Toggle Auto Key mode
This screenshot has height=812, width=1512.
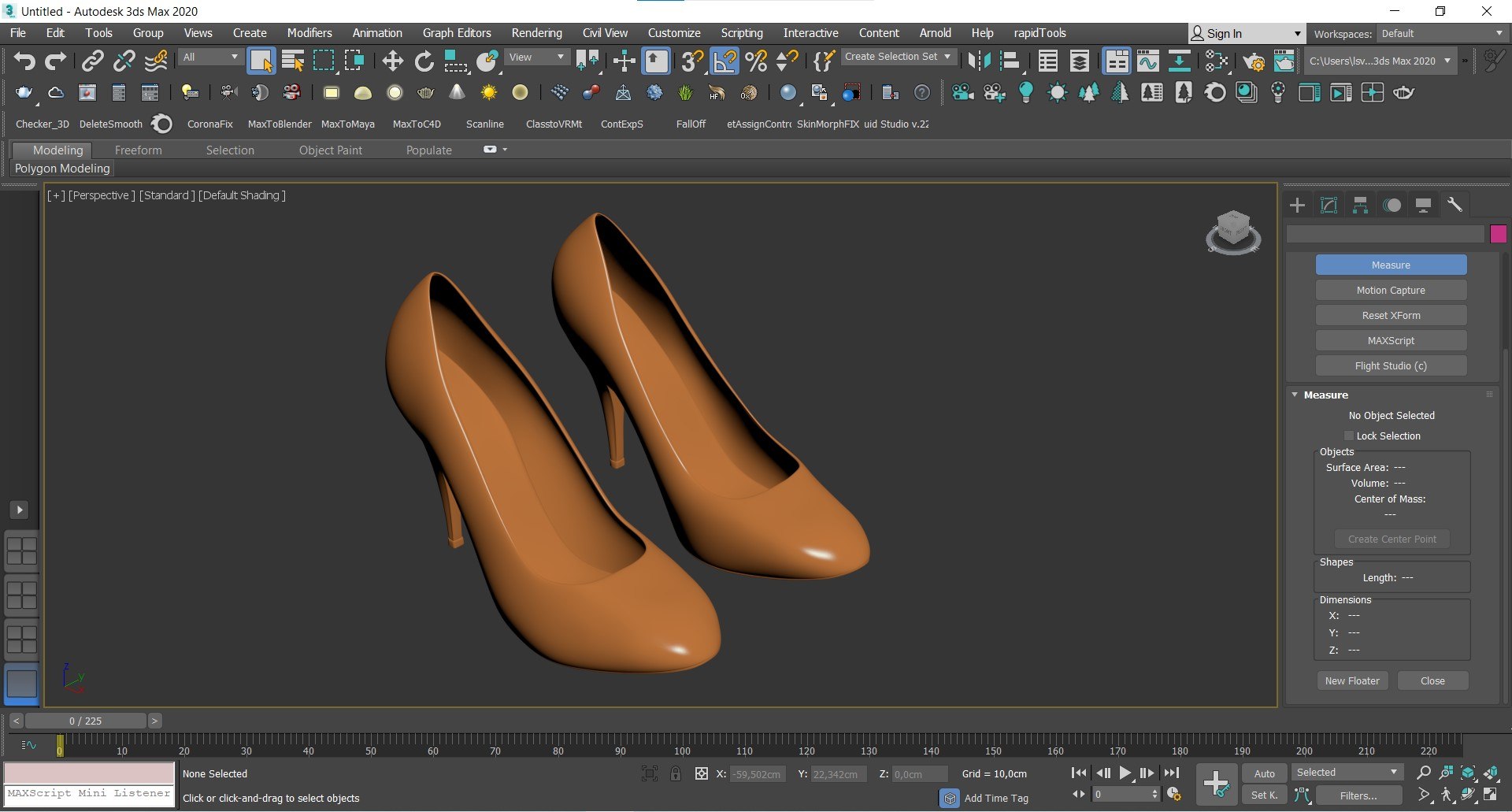point(1264,773)
